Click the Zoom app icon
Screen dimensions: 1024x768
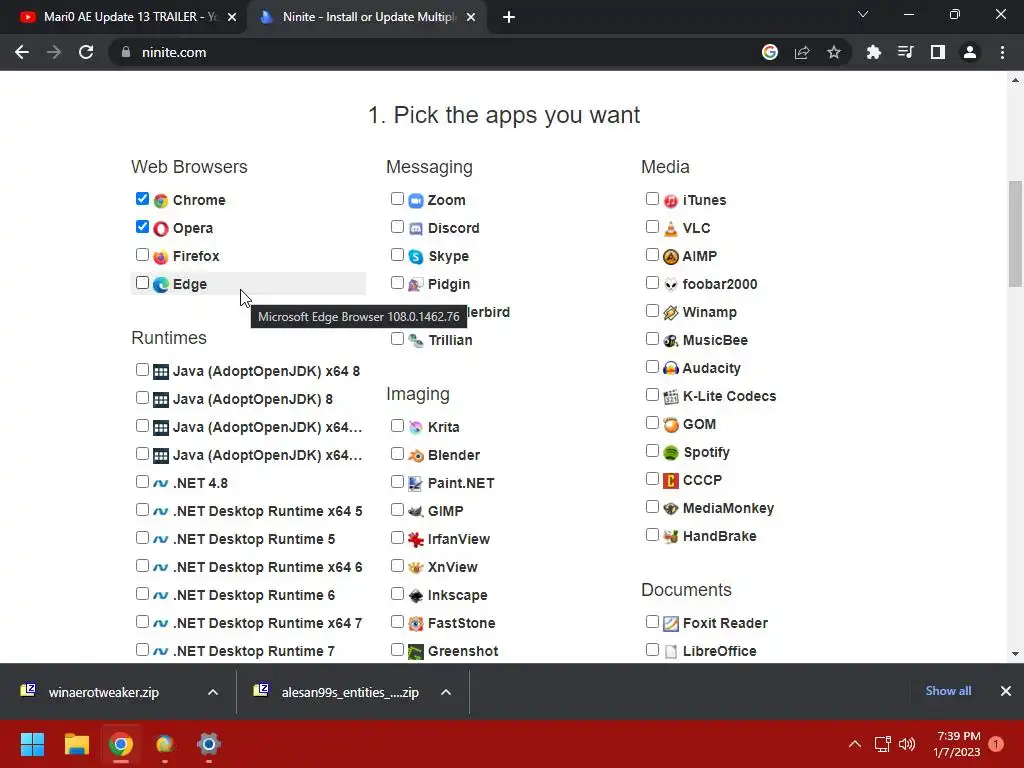(416, 200)
